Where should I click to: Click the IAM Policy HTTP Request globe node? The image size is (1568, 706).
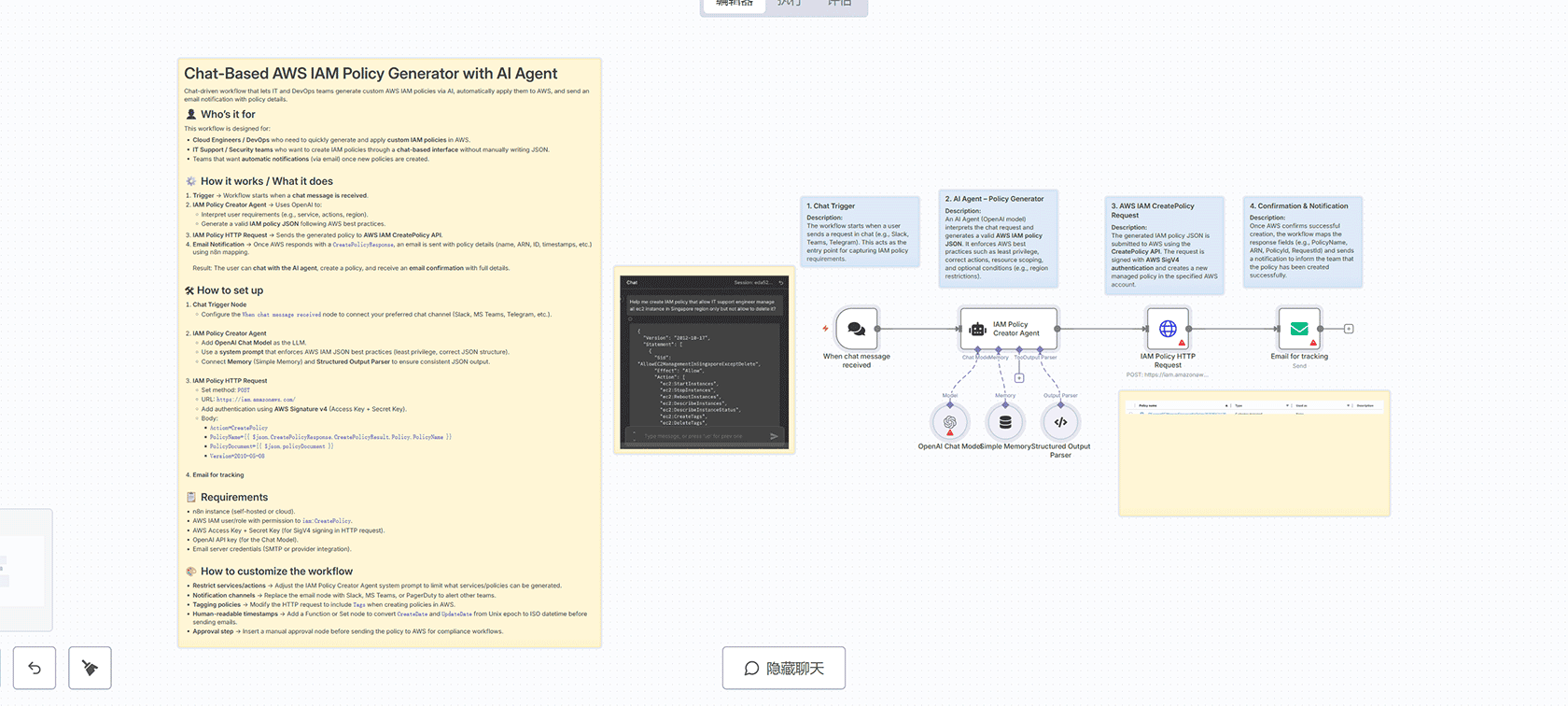coord(1168,329)
